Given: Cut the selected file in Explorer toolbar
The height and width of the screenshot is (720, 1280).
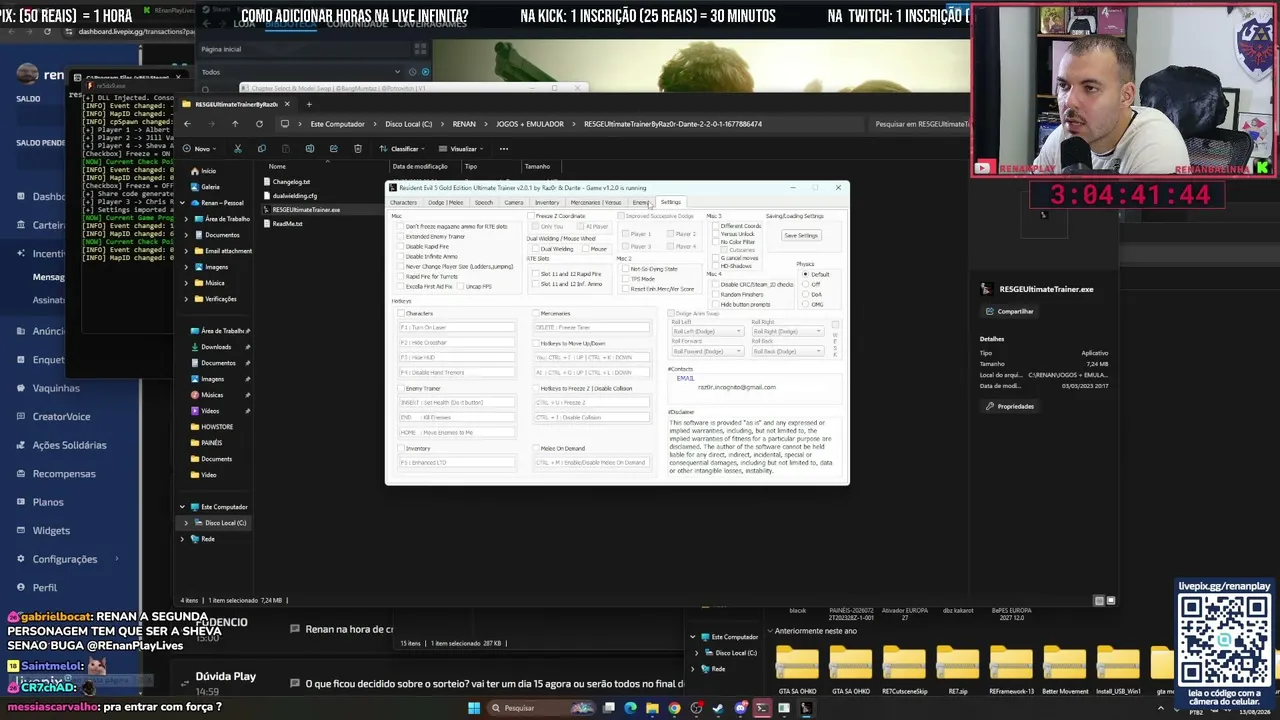Looking at the screenshot, I should click(x=237, y=149).
